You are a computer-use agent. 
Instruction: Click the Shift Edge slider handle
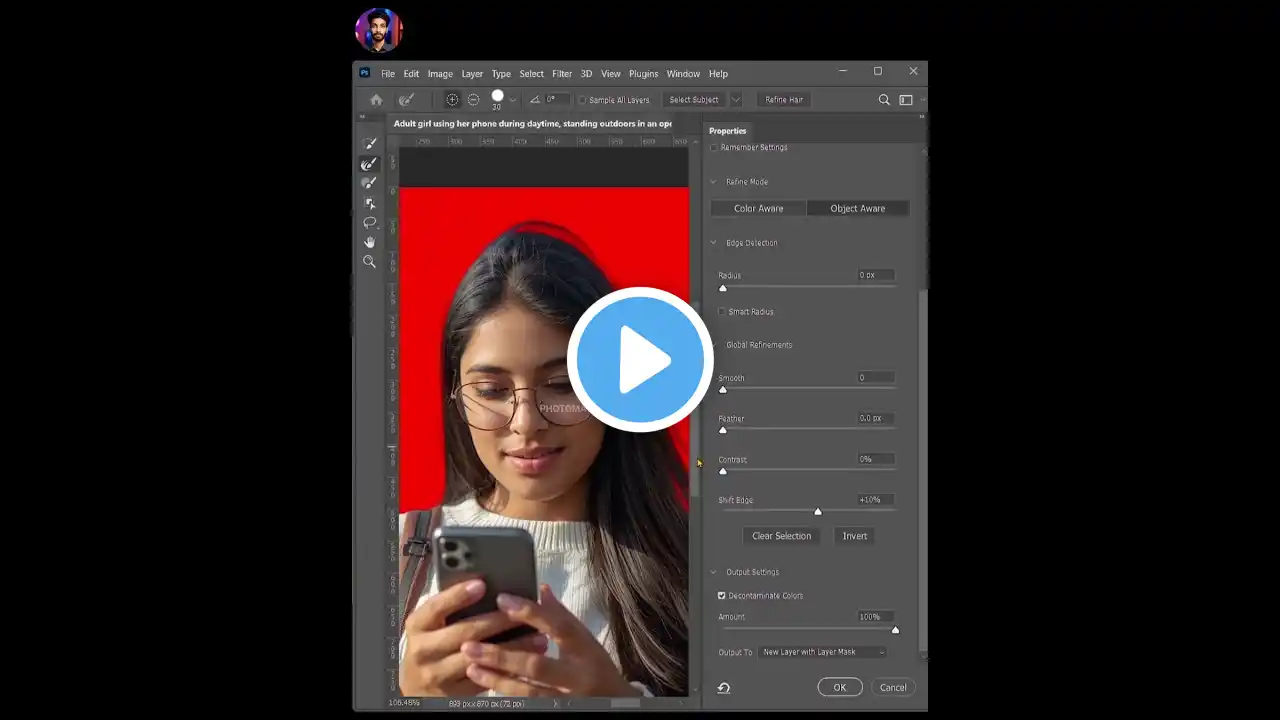pos(818,512)
